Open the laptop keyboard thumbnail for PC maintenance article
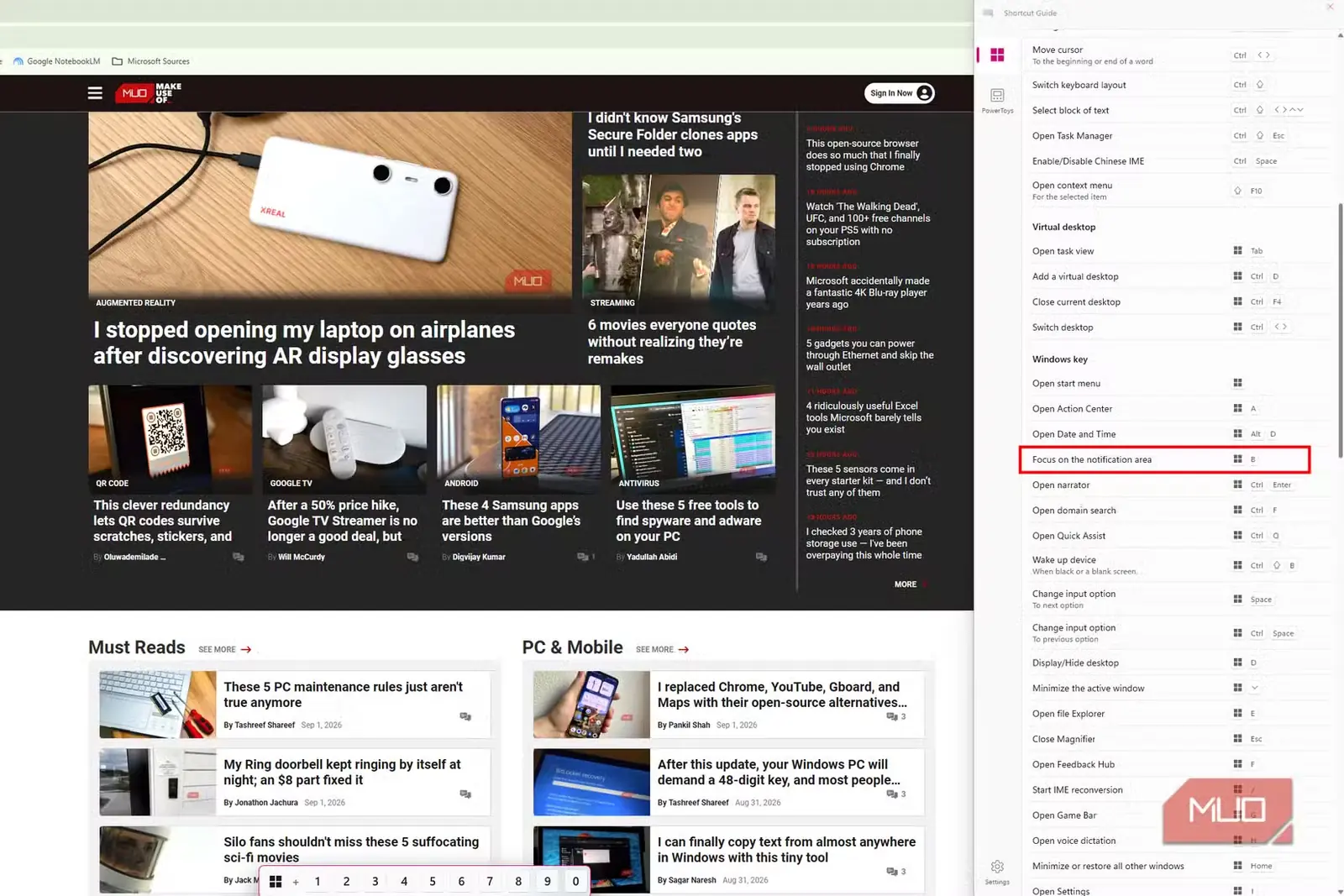Viewport: 1344px width, 896px height. [x=158, y=705]
